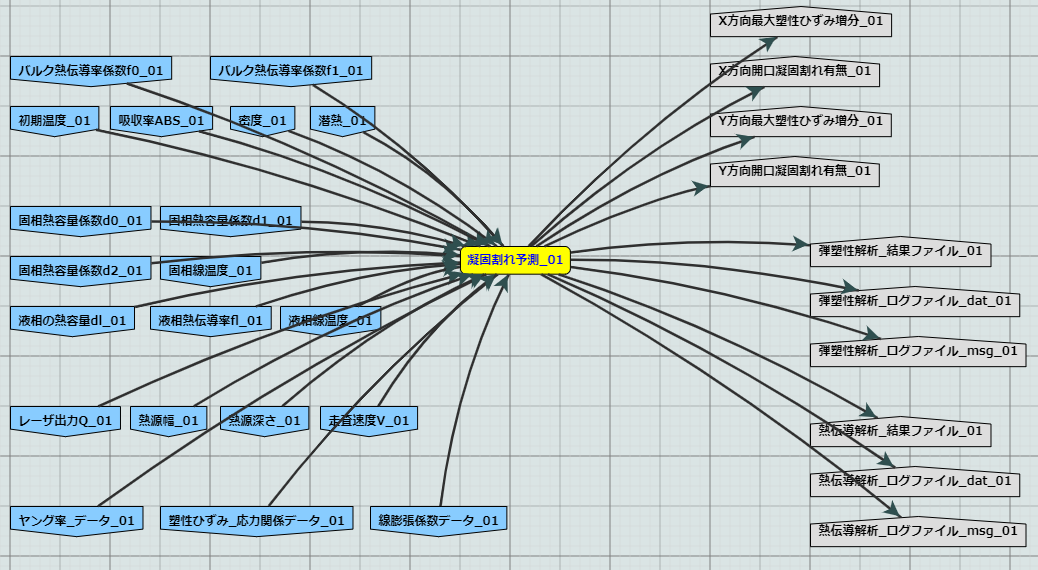Viewport: 1038px width, 570px height.
Task: Click the 液相熱伝導率fl_01 node
Action: pyautogui.click(x=211, y=321)
